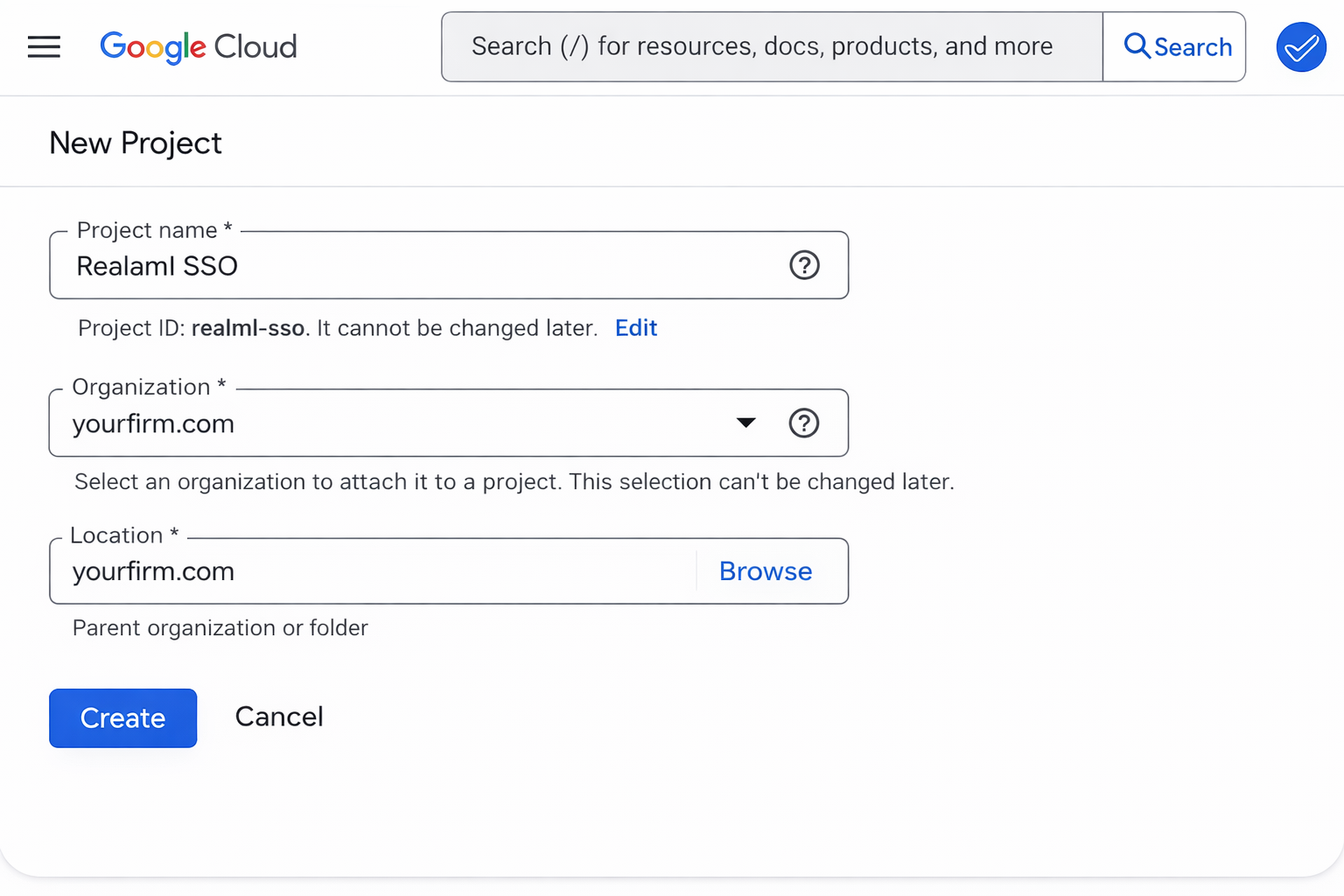Show help for the Organization field
The image size is (1344, 896).
(803, 423)
